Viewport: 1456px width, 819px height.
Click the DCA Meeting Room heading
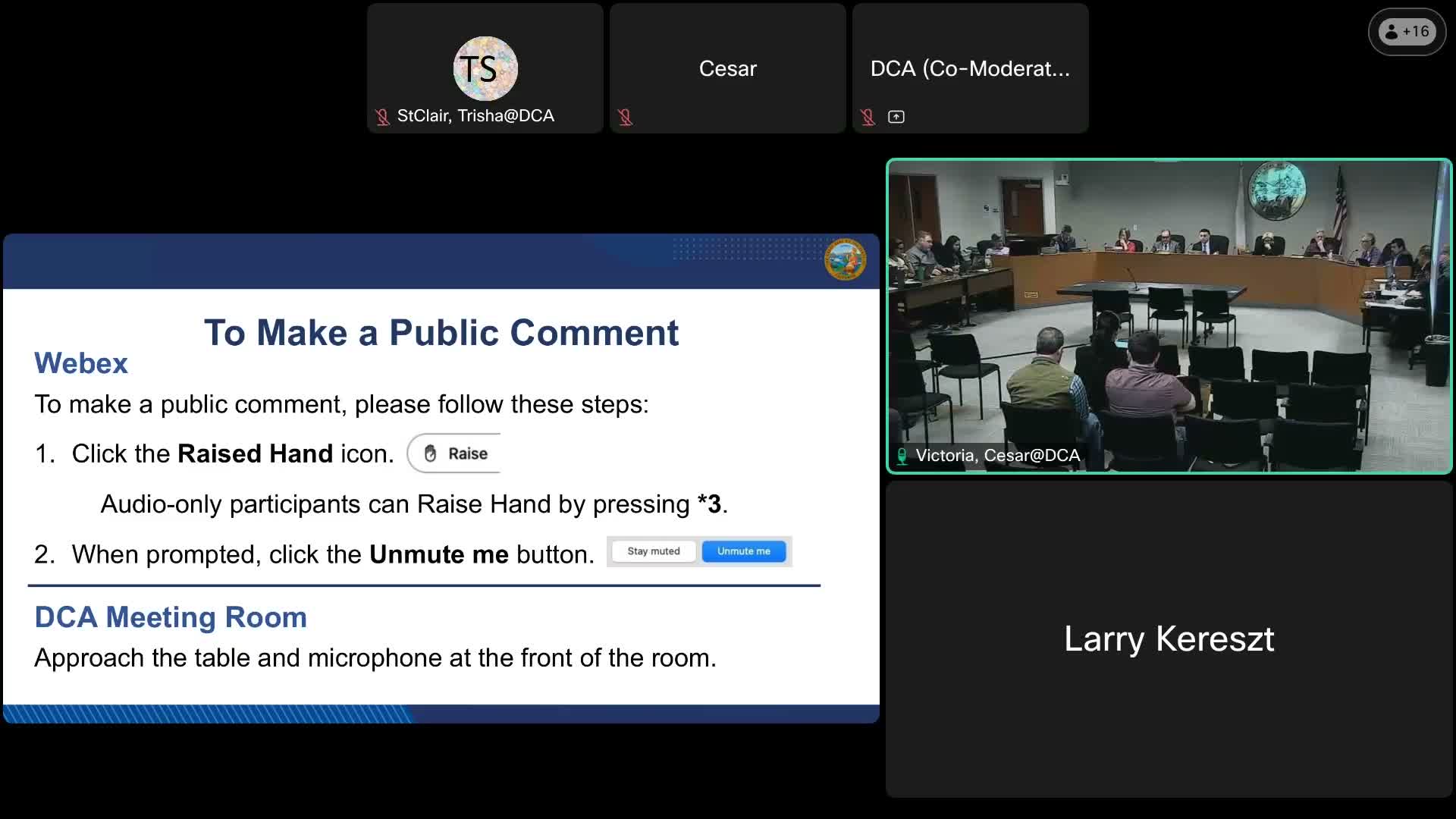[x=171, y=617]
